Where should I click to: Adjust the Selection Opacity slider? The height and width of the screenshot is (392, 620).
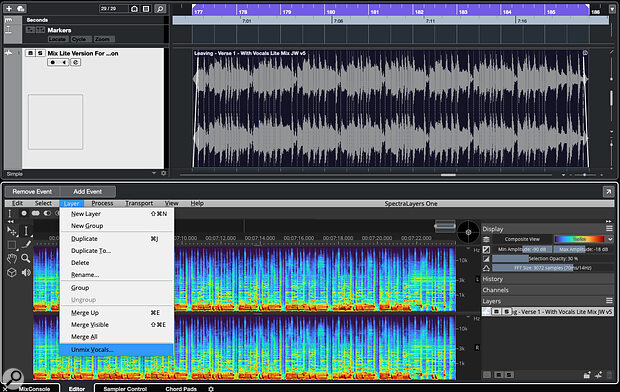(x=553, y=259)
